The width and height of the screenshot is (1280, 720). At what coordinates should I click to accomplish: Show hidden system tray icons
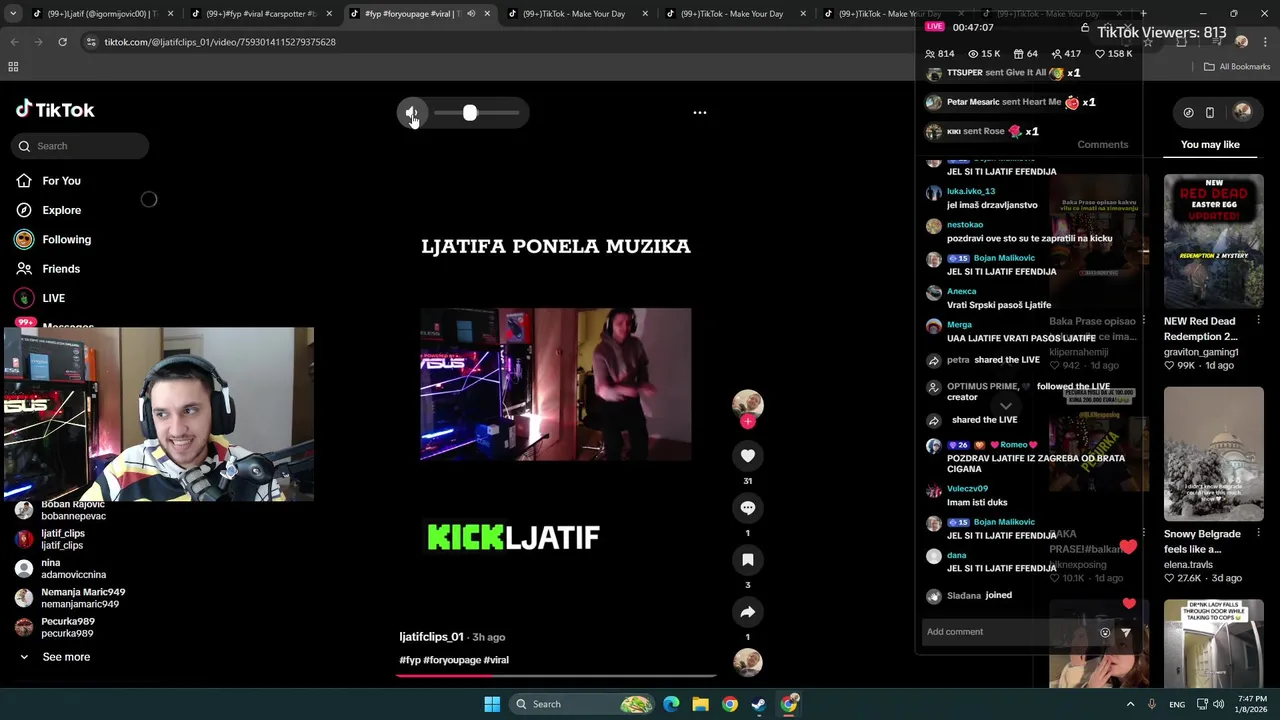tap(1130, 704)
